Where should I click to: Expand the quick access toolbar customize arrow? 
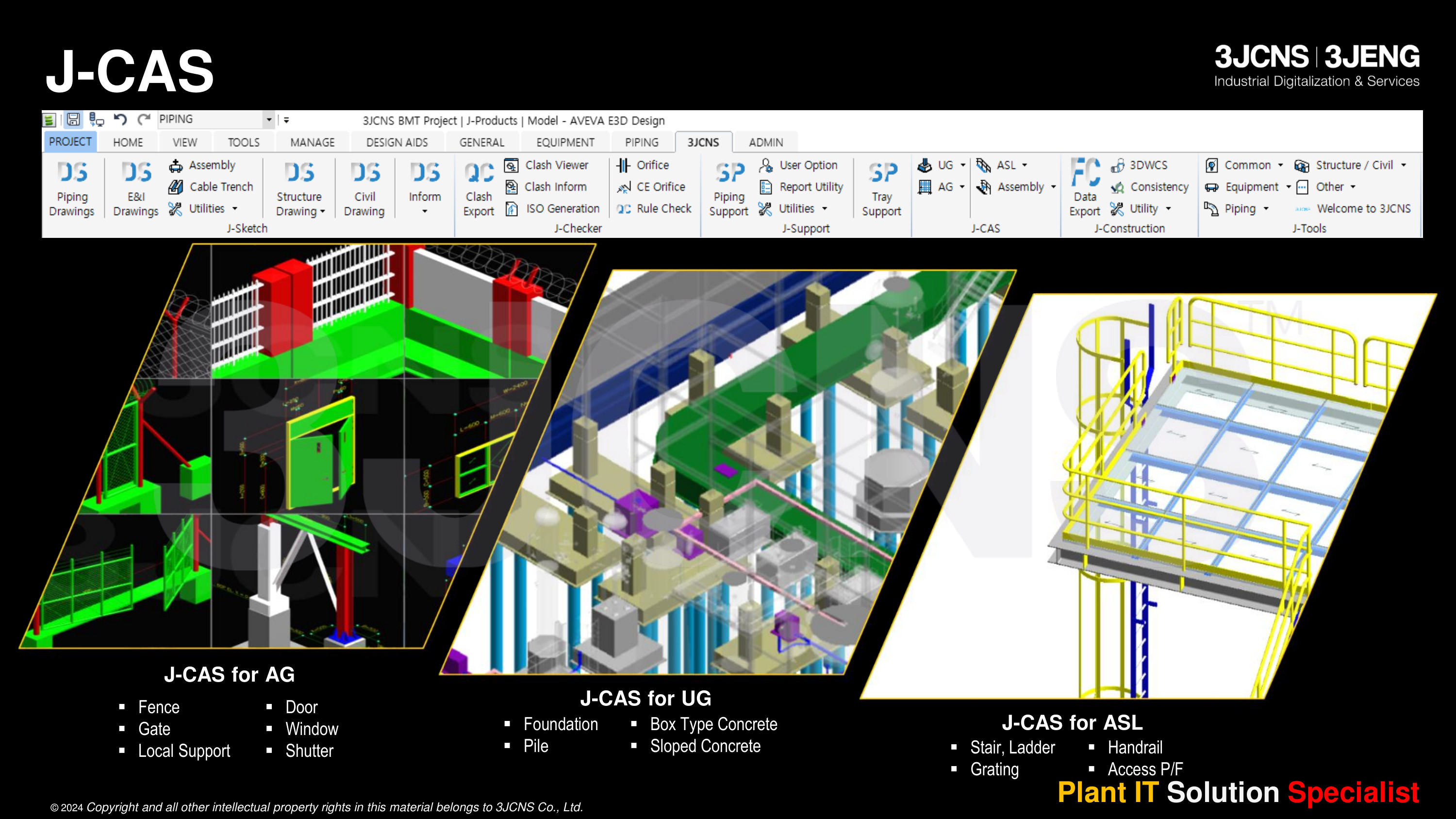click(x=286, y=120)
